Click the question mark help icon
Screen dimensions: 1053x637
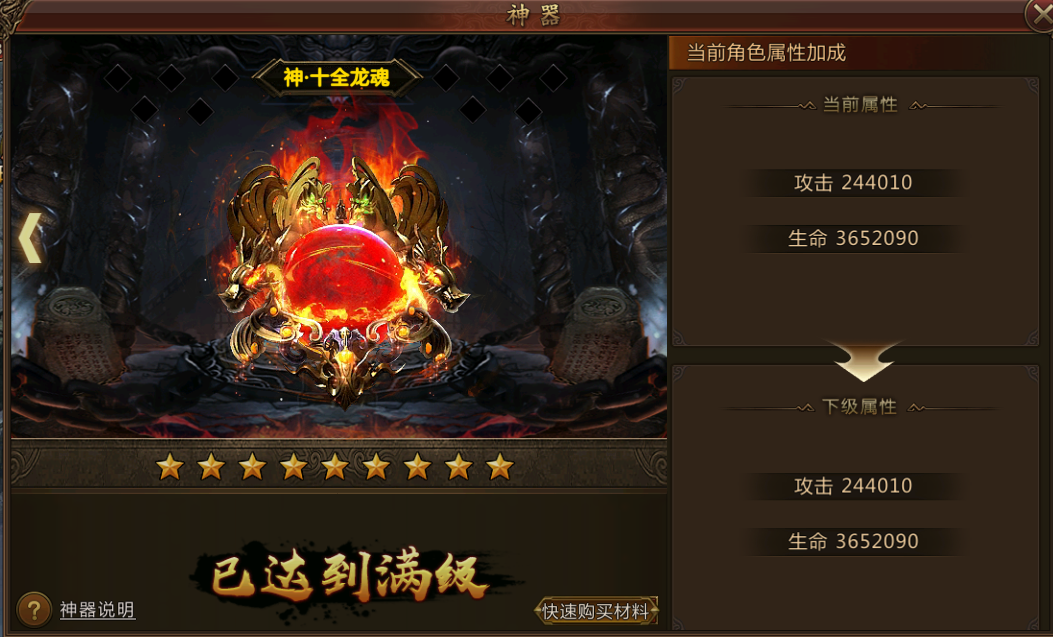(33, 609)
